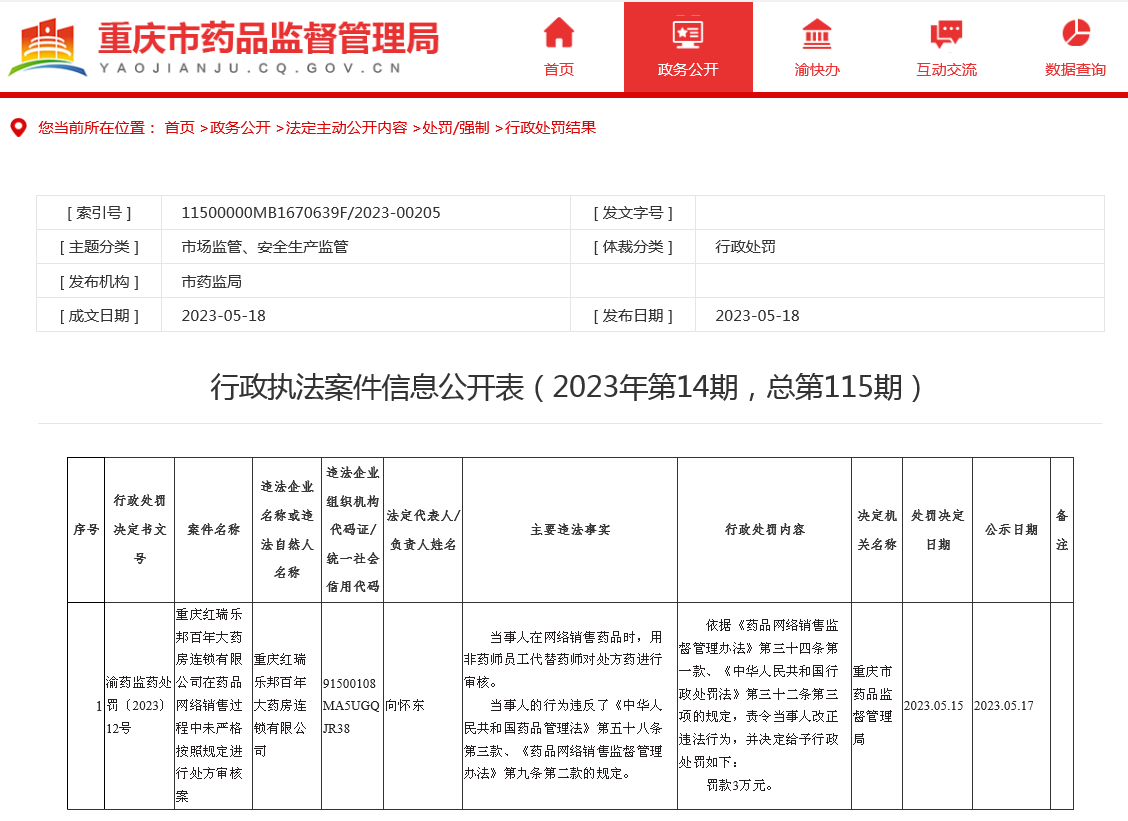The width and height of the screenshot is (1128, 821).
Task: Open the 数据查询 navigation tab label
Action: 1075,70
